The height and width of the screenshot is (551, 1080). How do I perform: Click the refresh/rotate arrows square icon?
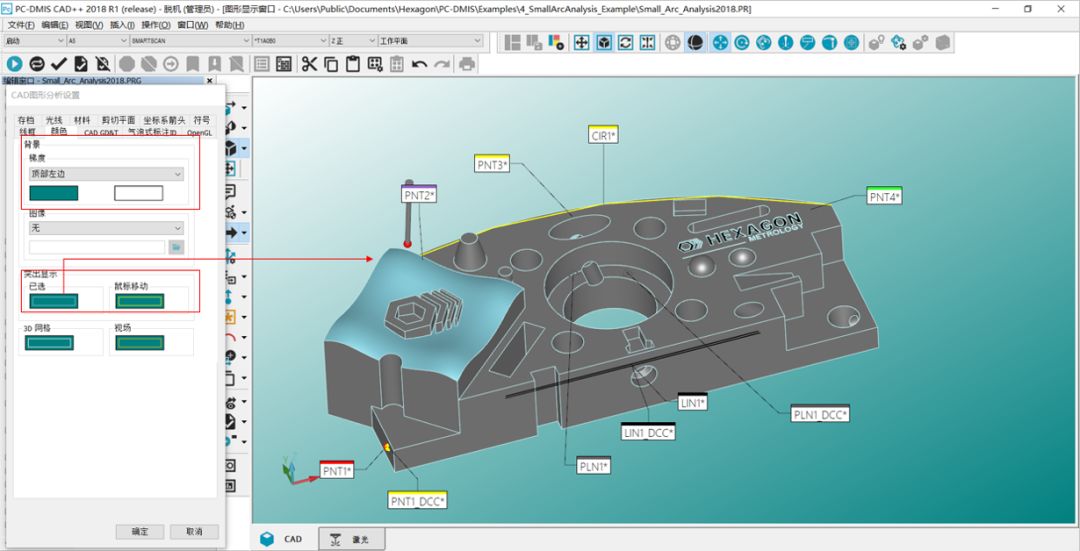[625, 42]
